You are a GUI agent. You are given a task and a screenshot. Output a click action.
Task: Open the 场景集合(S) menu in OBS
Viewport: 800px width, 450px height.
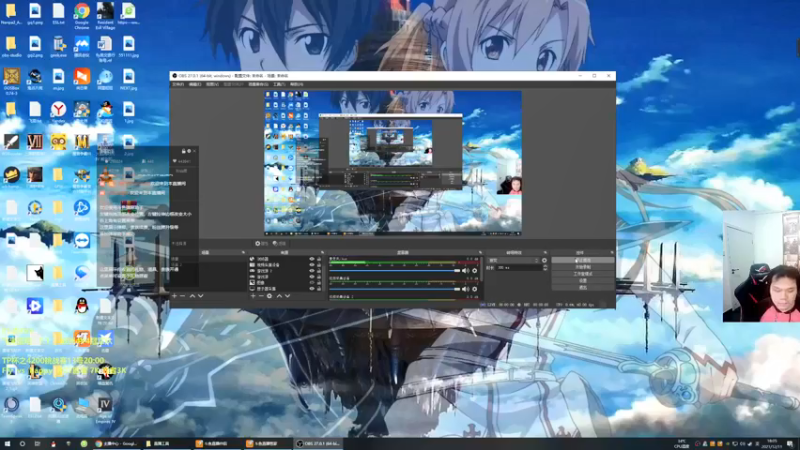(258, 84)
